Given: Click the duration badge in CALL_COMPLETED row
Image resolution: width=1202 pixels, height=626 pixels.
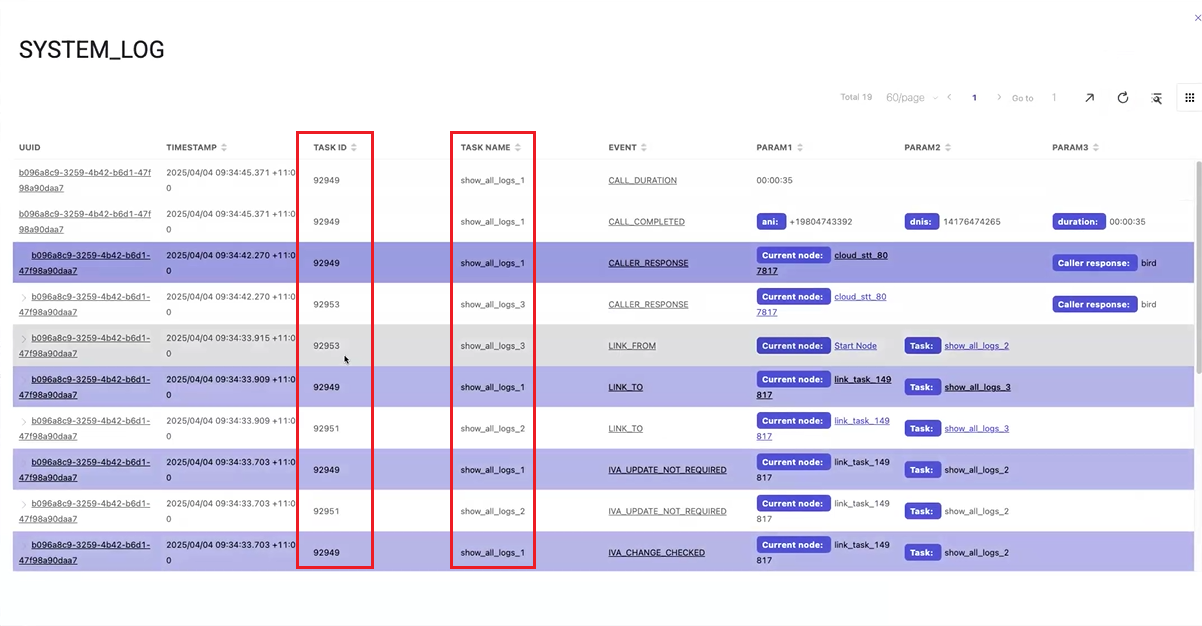Looking at the screenshot, I should coord(1078,222).
